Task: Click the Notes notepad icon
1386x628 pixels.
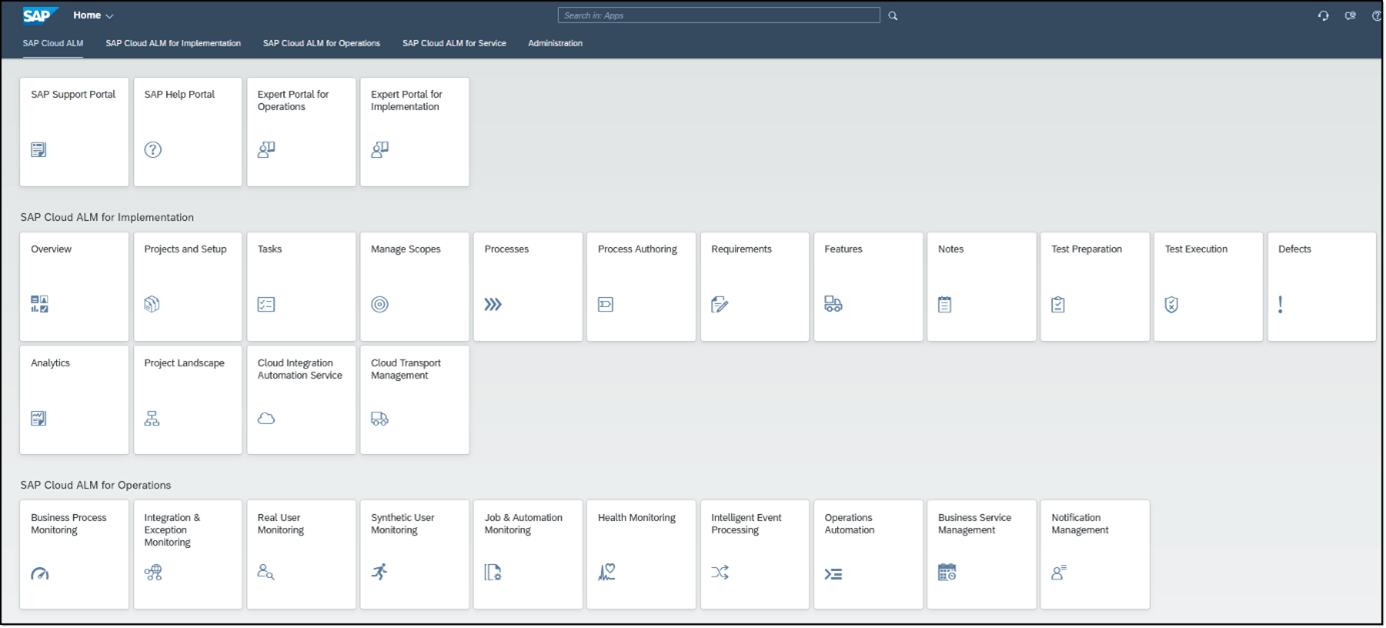Action: coord(945,304)
